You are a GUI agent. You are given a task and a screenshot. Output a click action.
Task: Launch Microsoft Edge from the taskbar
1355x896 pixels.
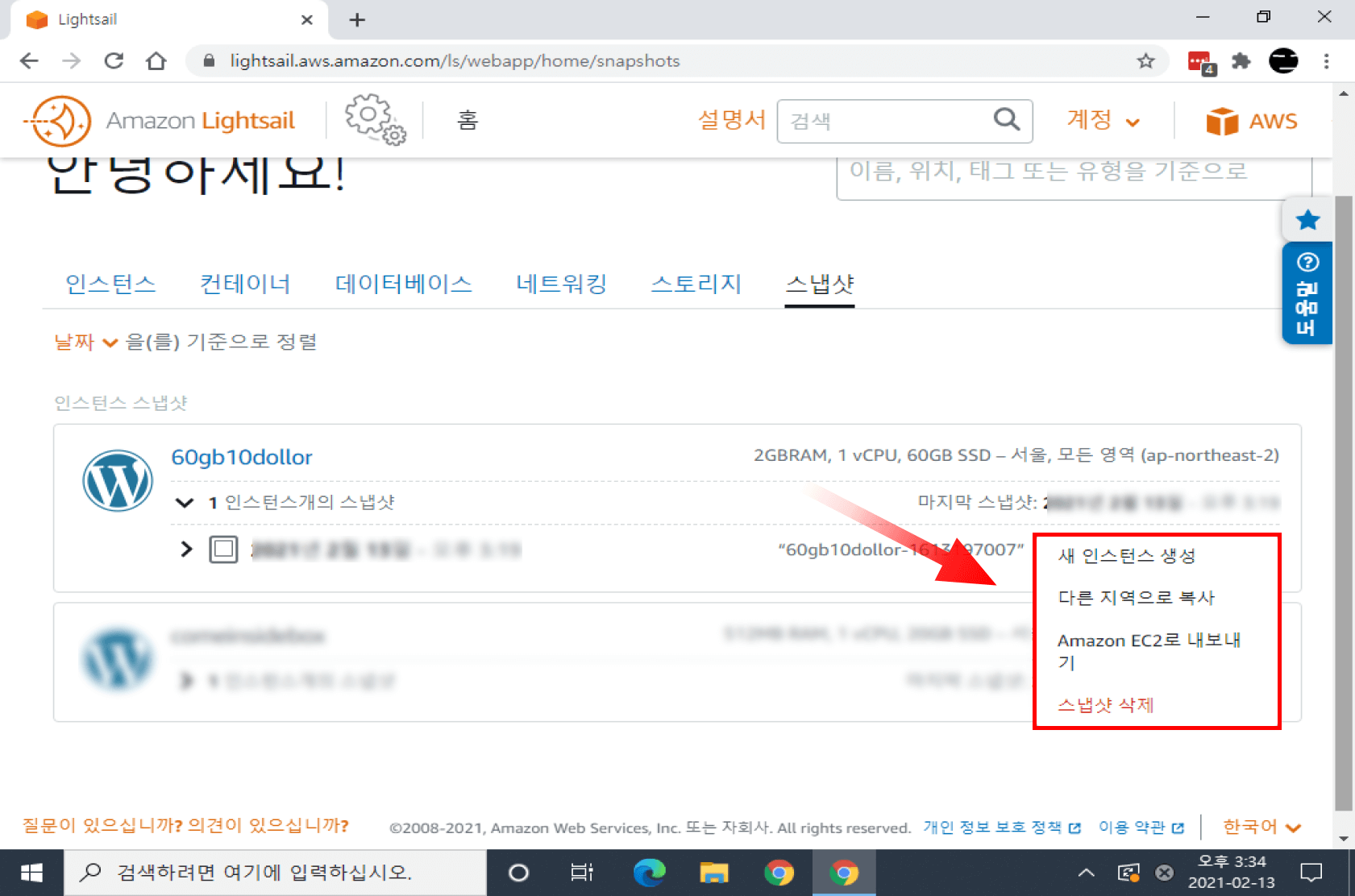(649, 873)
